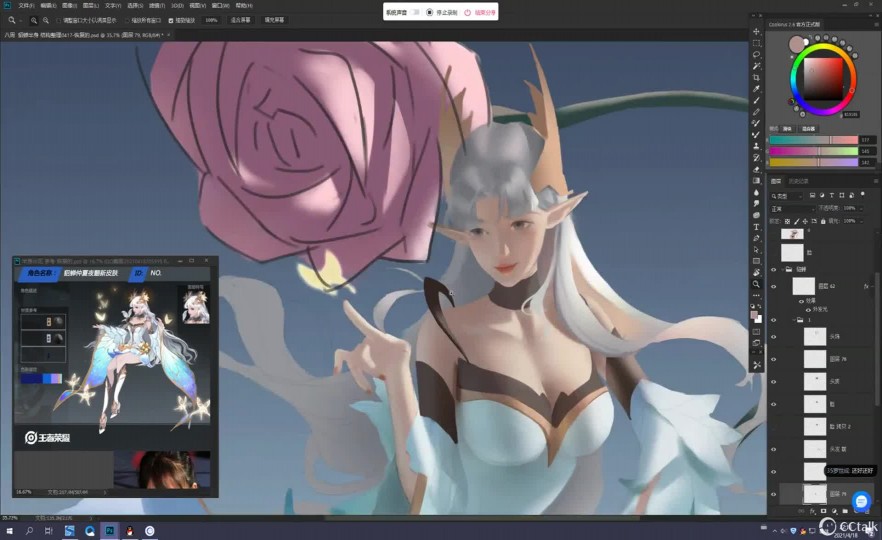
Task: Select the Pen tool
Action: (x=757, y=238)
